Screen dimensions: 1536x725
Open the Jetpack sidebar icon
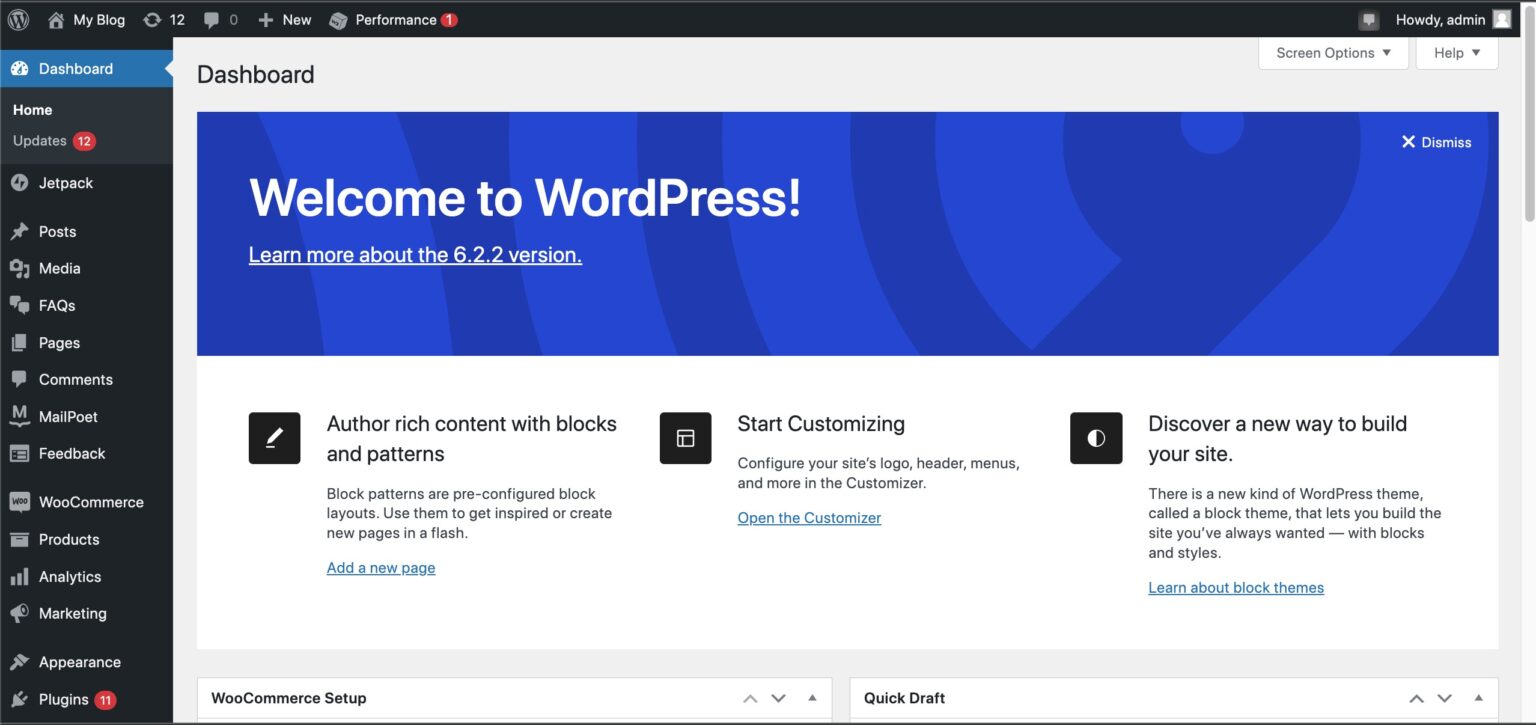tap(21, 182)
